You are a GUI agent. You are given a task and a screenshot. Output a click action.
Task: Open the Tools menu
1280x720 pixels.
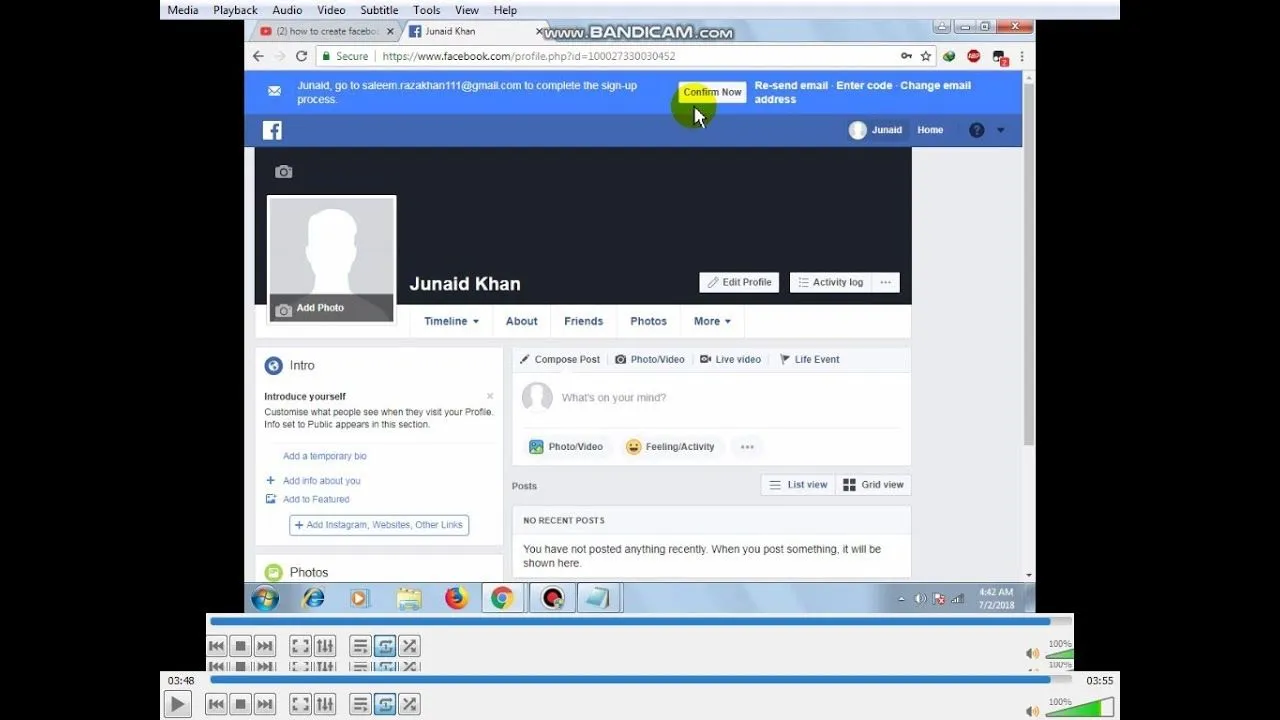[x=426, y=10]
